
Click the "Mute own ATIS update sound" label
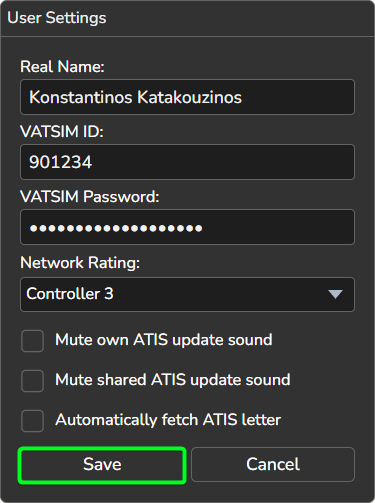[164, 340]
